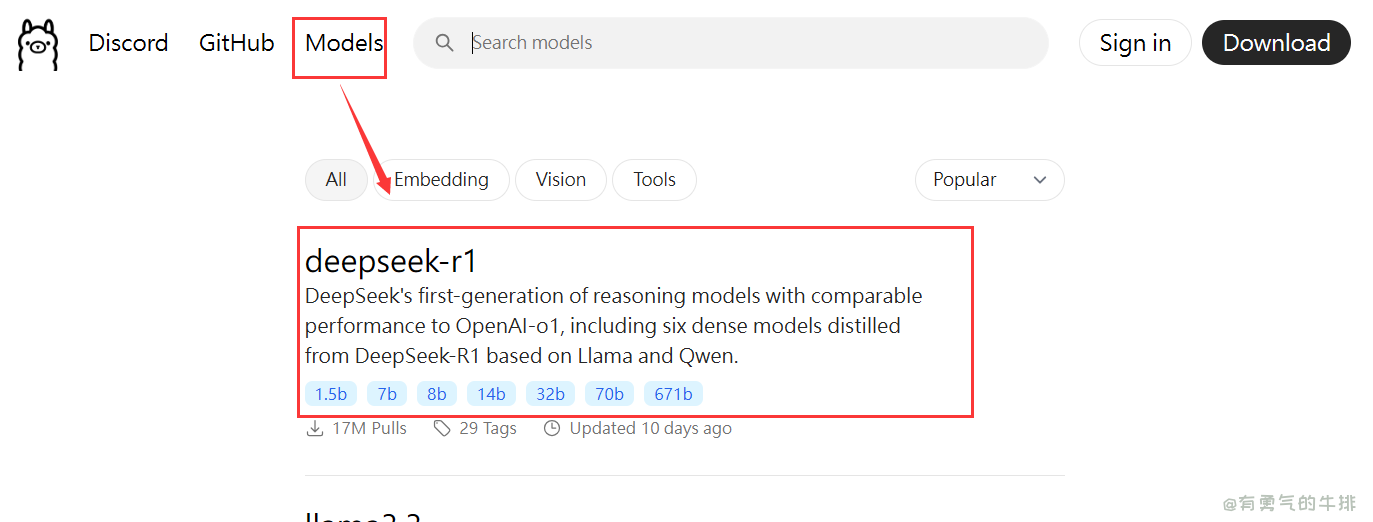The height and width of the screenshot is (522, 1373).
Task: Click the Ollama llama logo
Action: (38, 44)
